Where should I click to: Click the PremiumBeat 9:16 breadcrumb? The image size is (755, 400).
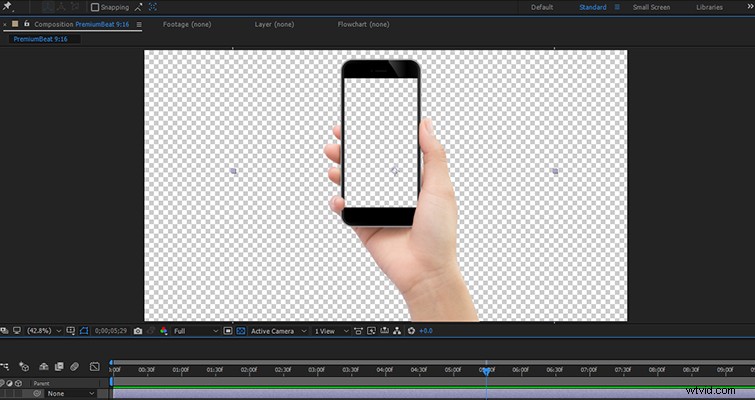point(40,39)
